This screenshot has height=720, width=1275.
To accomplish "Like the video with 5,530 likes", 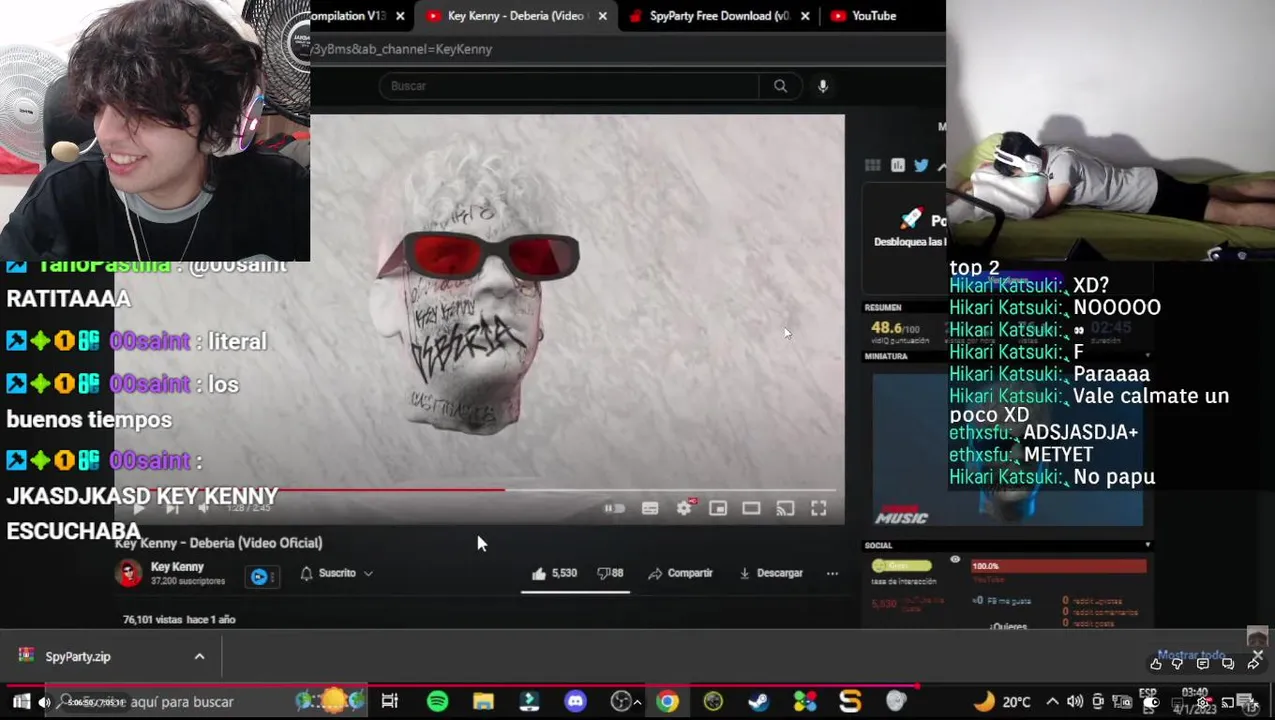I will 553,573.
